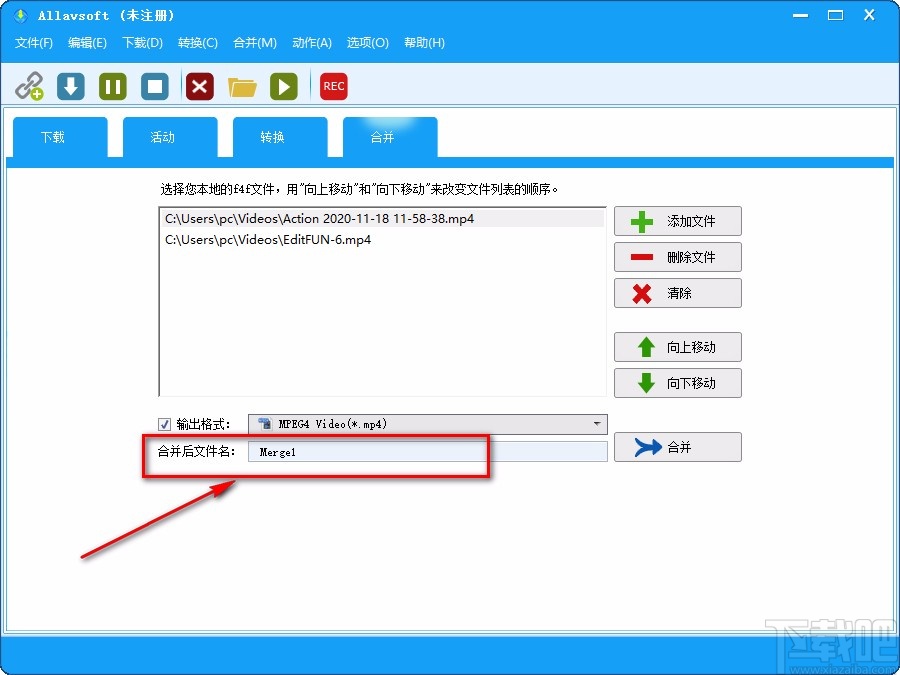Image resolution: width=900 pixels, height=675 pixels.
Task: Click the green play toolbar icon
Action: [x=284, y=86]
